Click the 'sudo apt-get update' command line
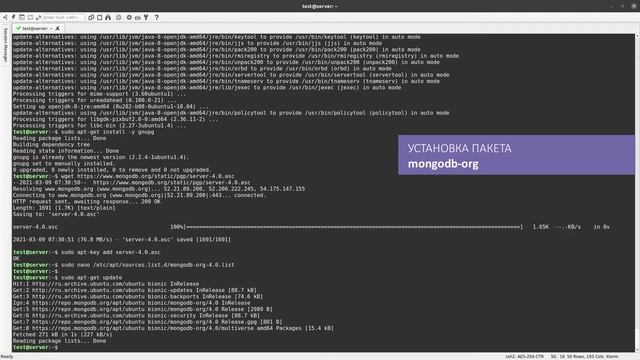The image size is (640, 360). (x=67, y=277)
